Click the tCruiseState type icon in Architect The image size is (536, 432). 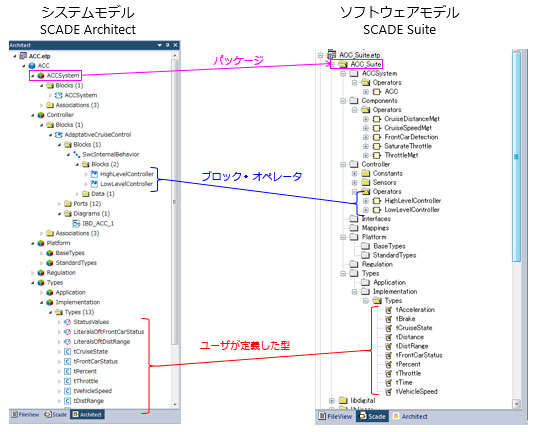[x=68, y=352]
